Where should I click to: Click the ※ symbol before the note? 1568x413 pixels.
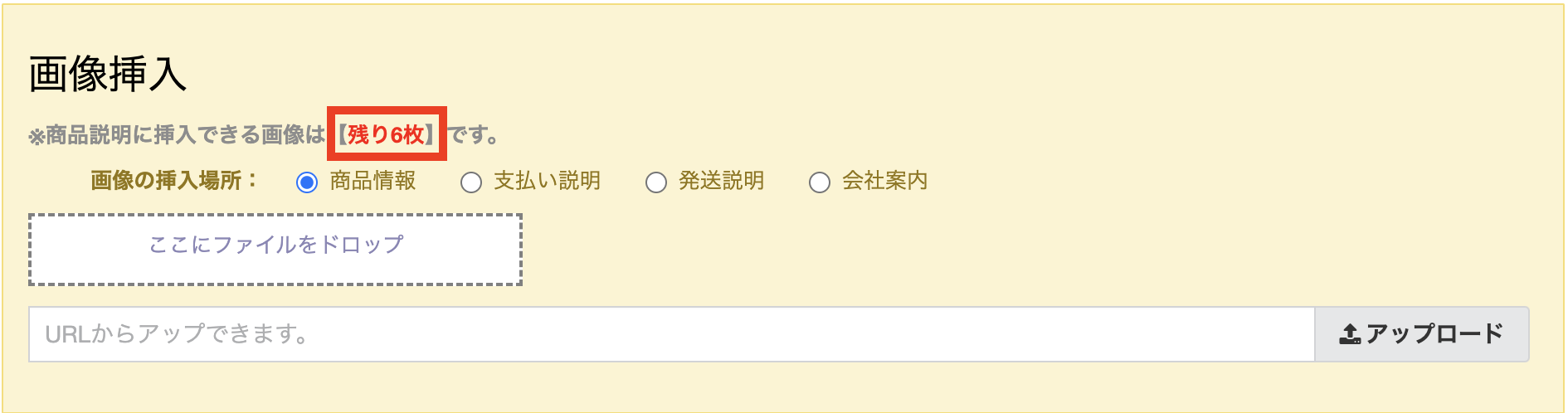click(37, 136)
